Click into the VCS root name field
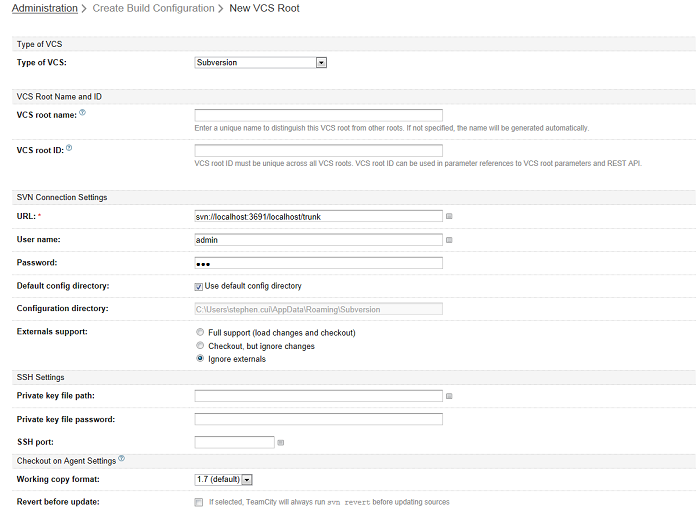 pos(318,115)
